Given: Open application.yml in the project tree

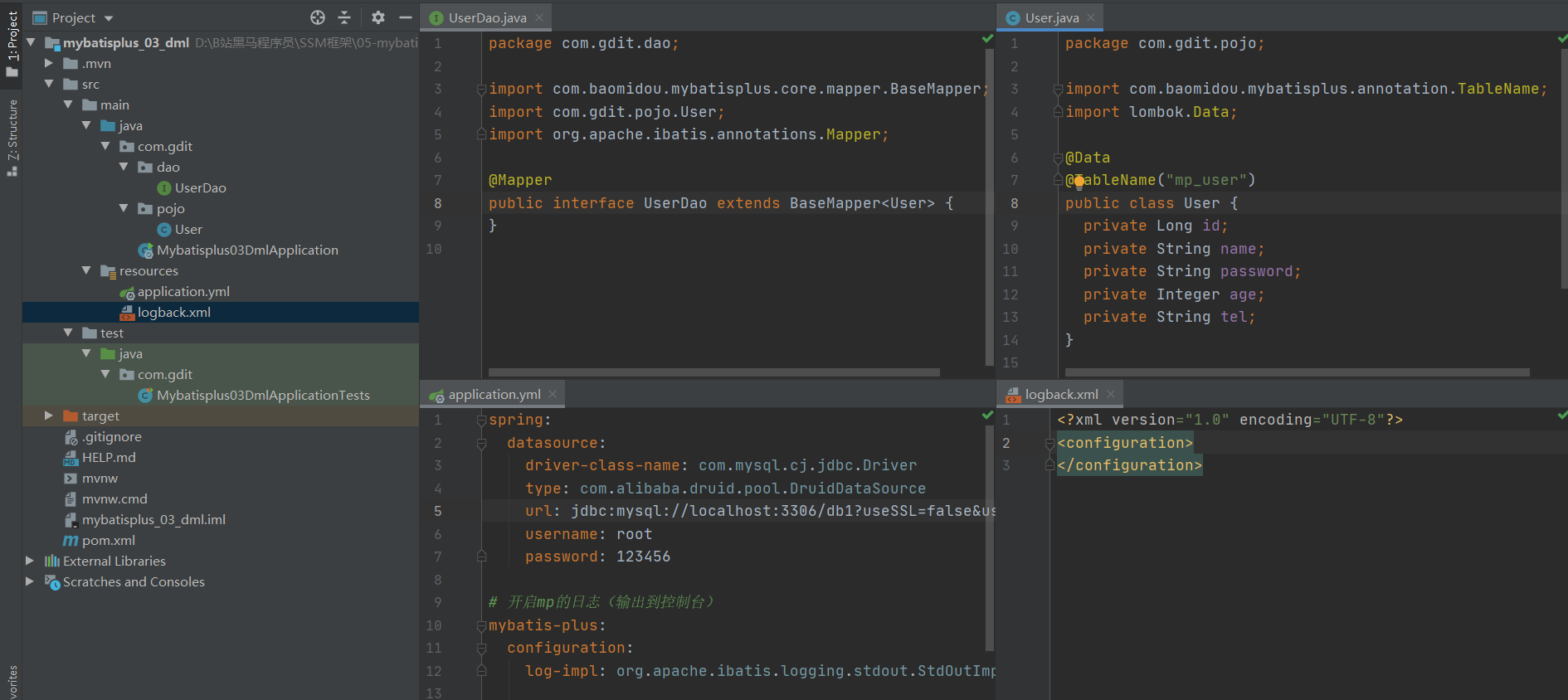Looking at the screenshot, I should click(183, 292).
